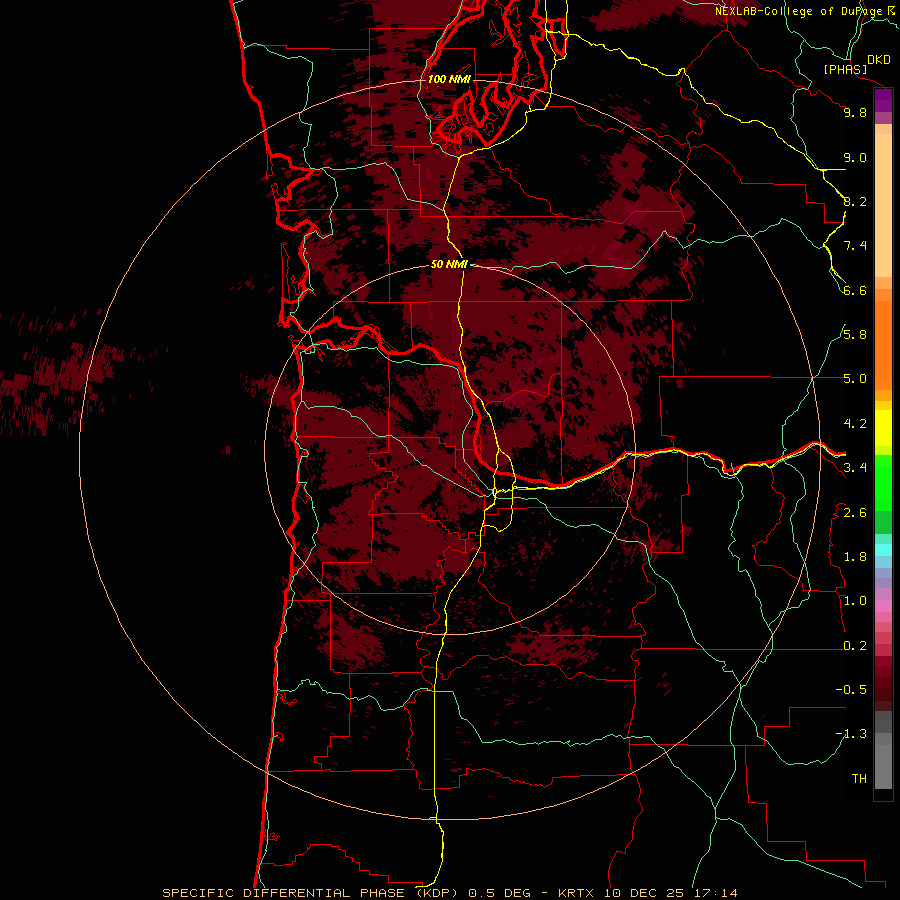Click the 5.8 legend value

855,335
